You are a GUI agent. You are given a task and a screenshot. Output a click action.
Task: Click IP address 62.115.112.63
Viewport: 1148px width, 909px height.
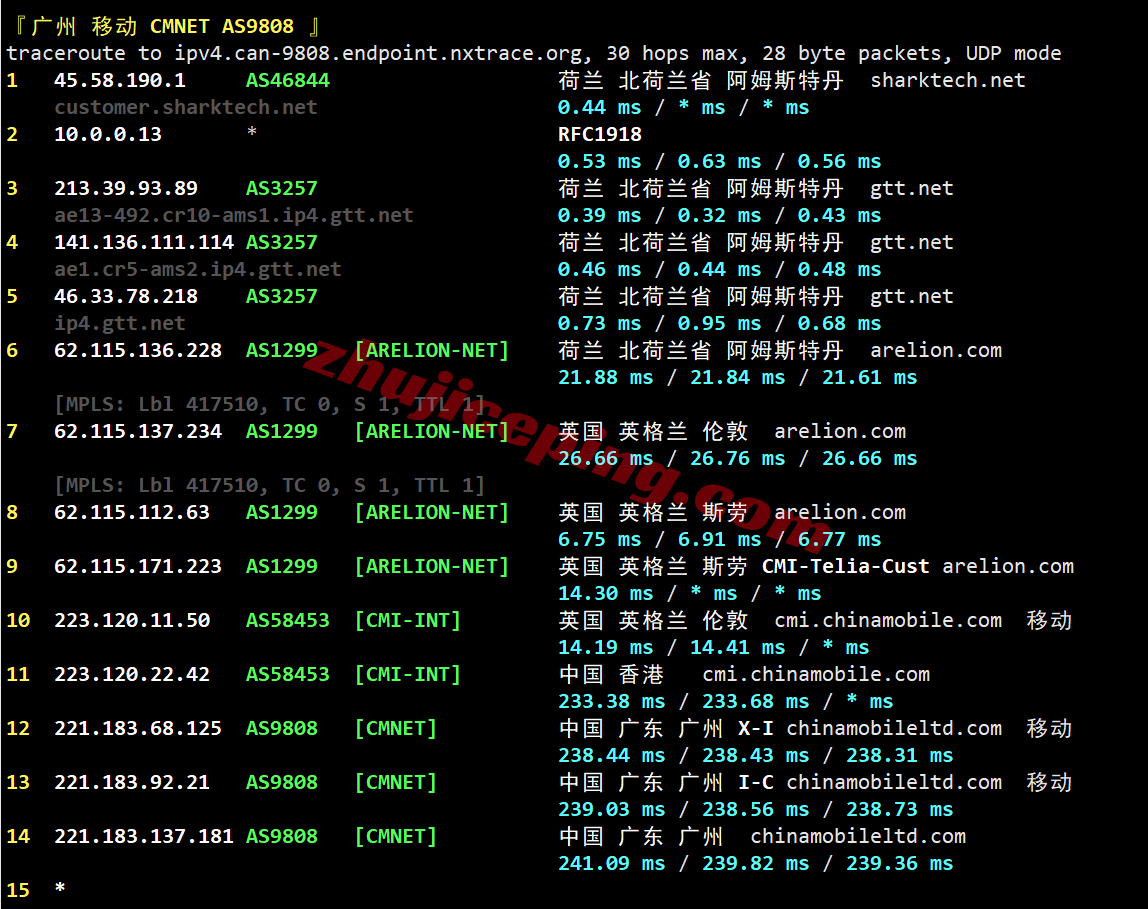pos(132,513)
